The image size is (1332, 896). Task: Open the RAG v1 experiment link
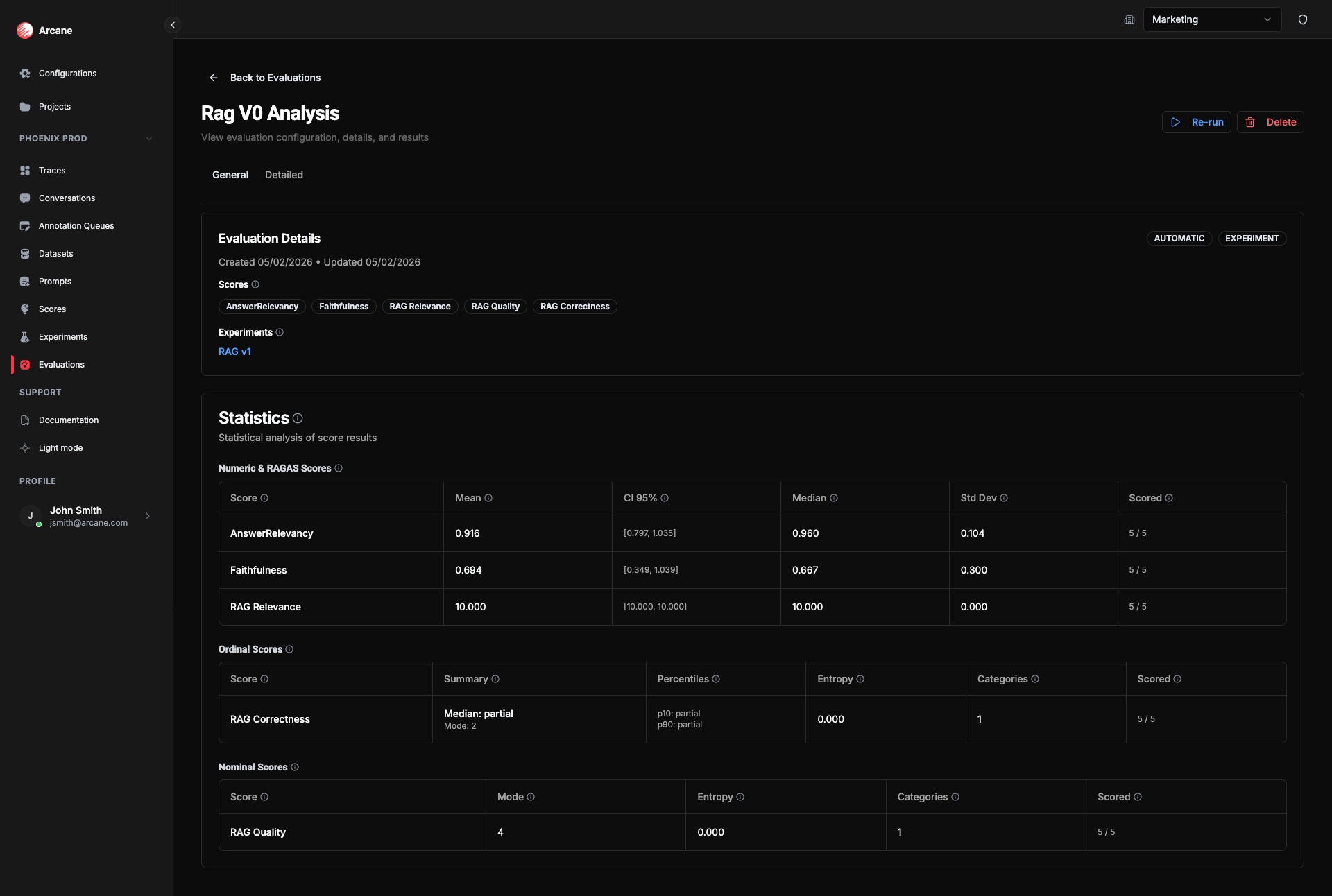click(234, 352)
